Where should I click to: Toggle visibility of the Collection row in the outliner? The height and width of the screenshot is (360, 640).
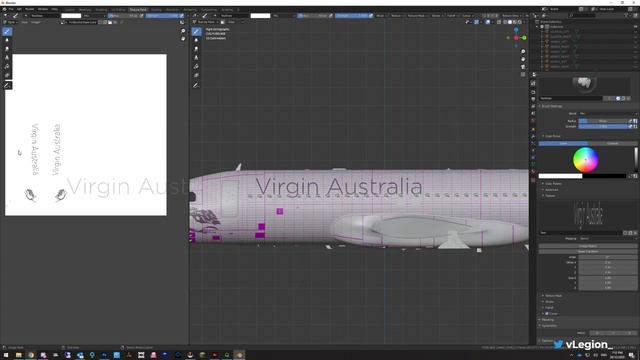tap(636, 27)
